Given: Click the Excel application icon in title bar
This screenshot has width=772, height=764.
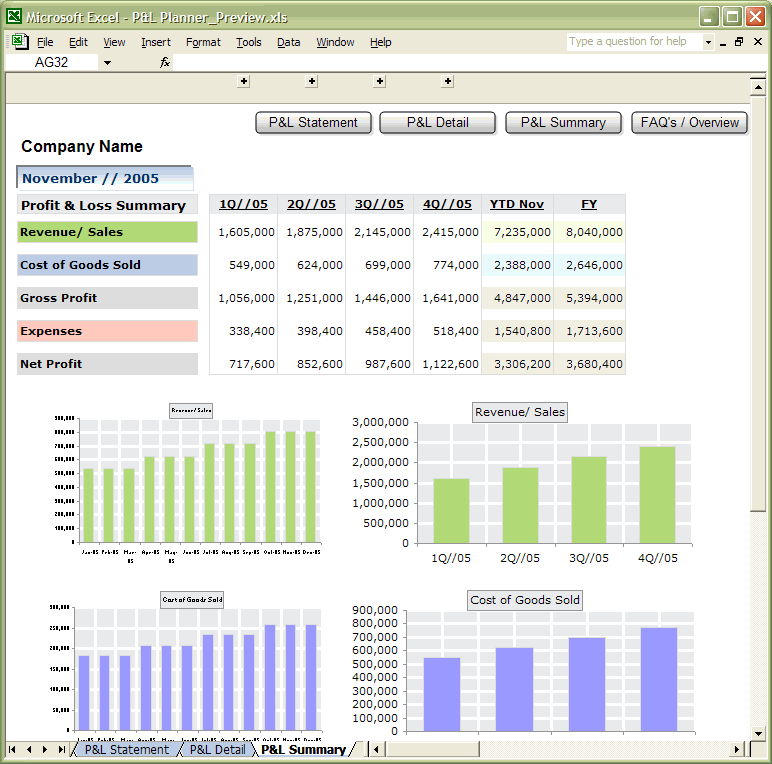Looking at the screenshot, I should [14, 16].
